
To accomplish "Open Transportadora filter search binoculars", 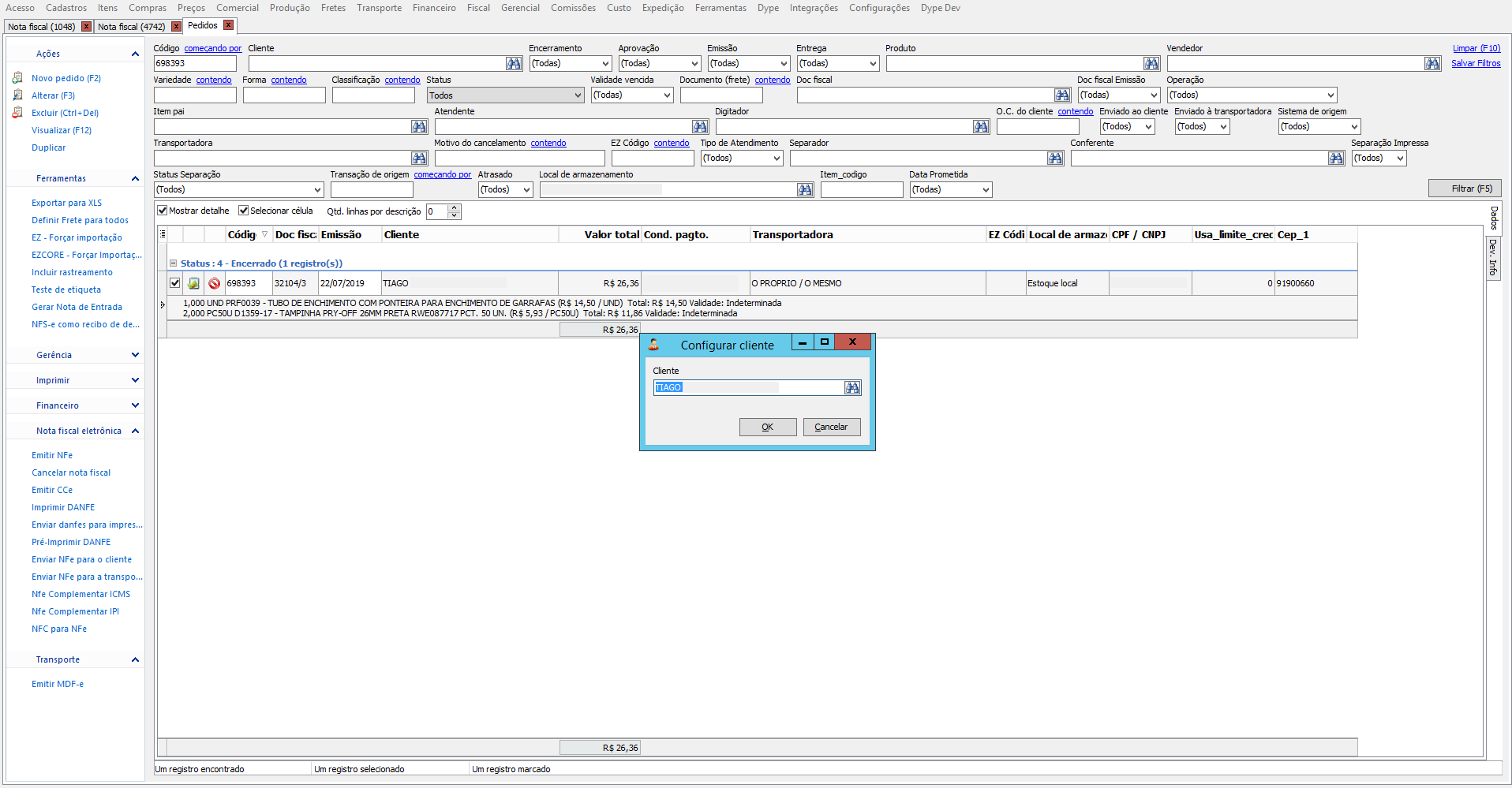I will (x=419, y=158).
